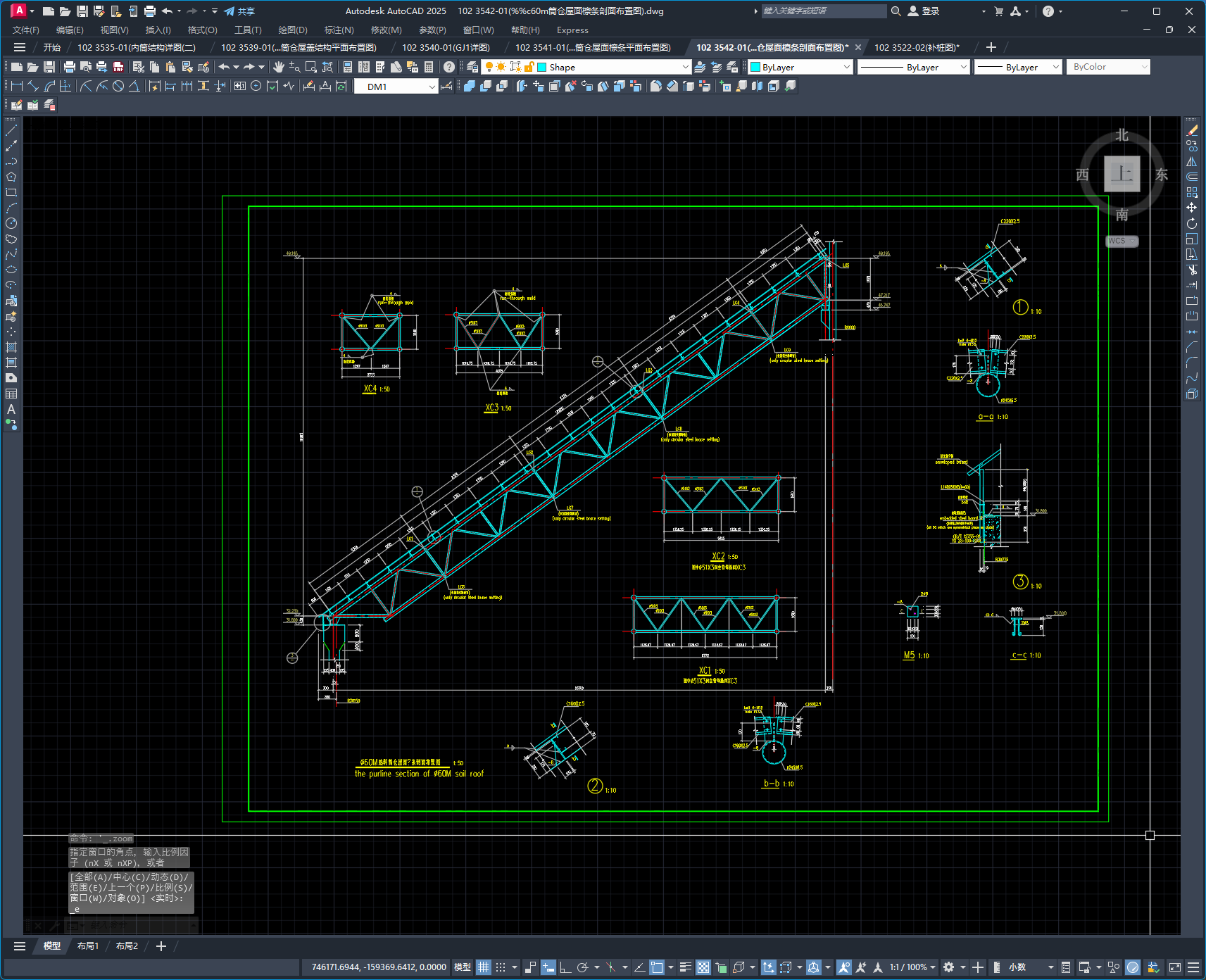Select the Pan hand tool
The image size is (1206, 980).
[279, 67]
